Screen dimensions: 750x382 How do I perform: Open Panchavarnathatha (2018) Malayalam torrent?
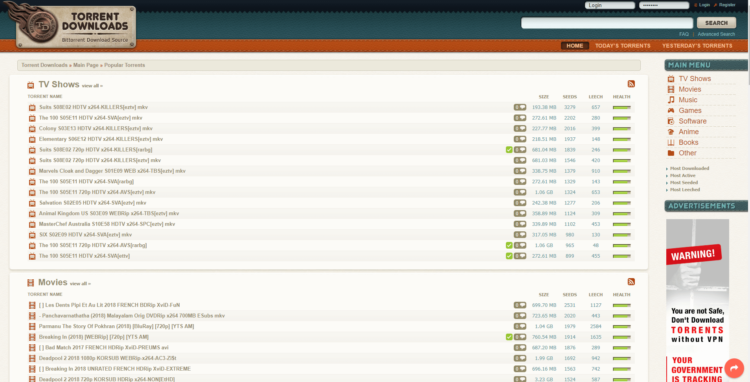pos(132,316)
